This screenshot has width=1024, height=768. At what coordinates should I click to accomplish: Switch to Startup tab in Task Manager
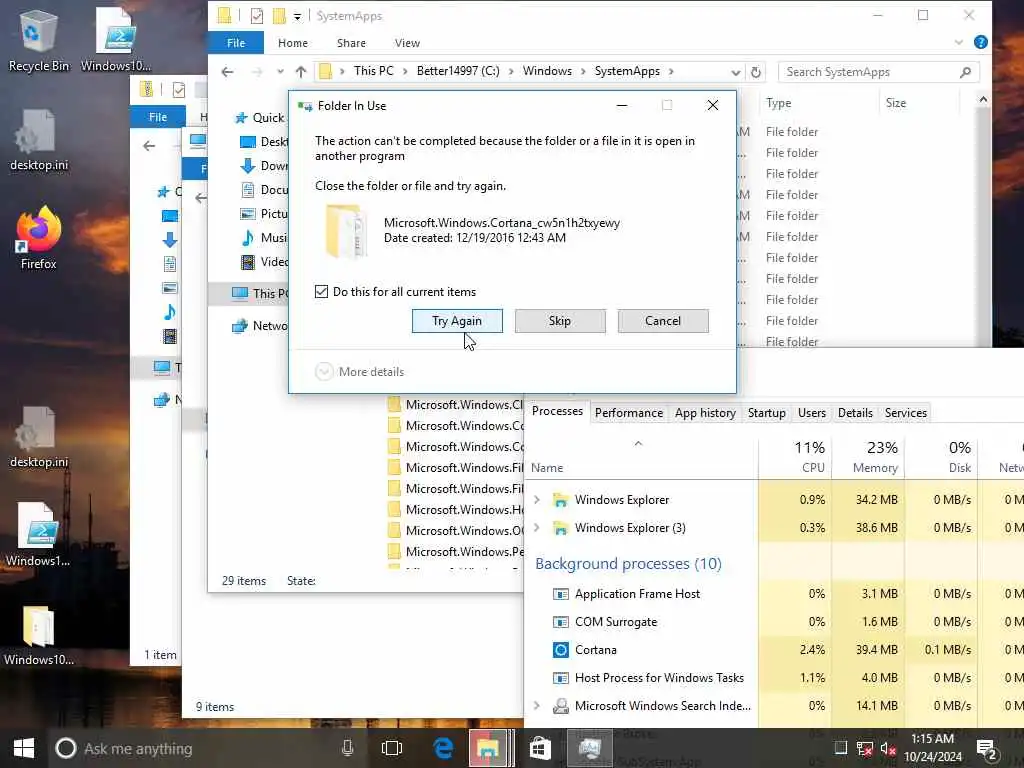click(x=766, y=413)
